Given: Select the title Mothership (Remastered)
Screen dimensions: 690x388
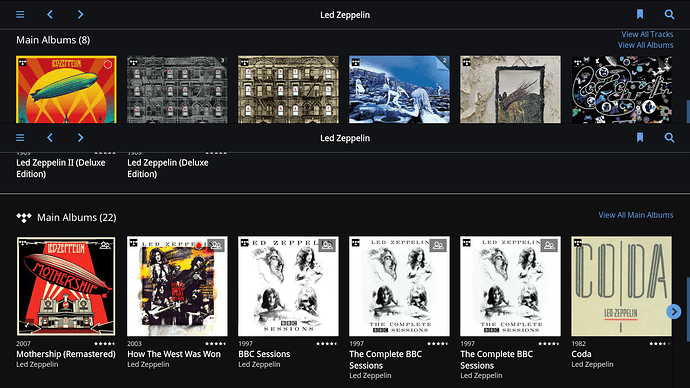Looking at the screenshot, I should 66,354.
